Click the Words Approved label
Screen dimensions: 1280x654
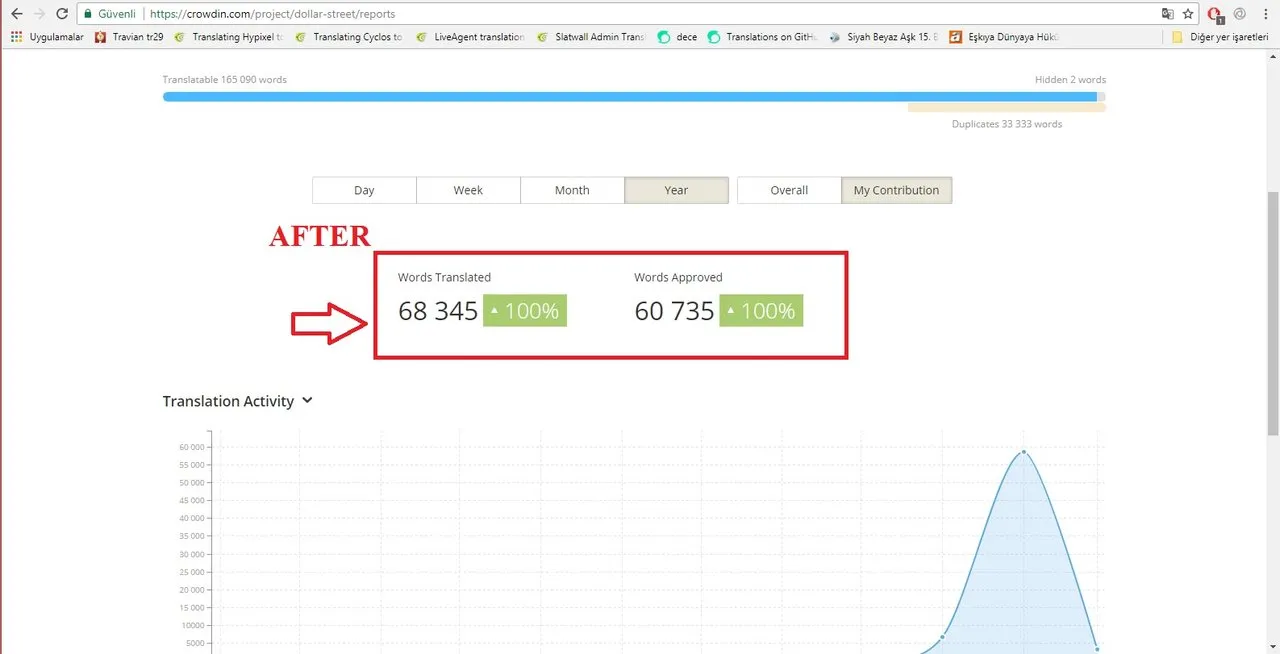point(678,277)
